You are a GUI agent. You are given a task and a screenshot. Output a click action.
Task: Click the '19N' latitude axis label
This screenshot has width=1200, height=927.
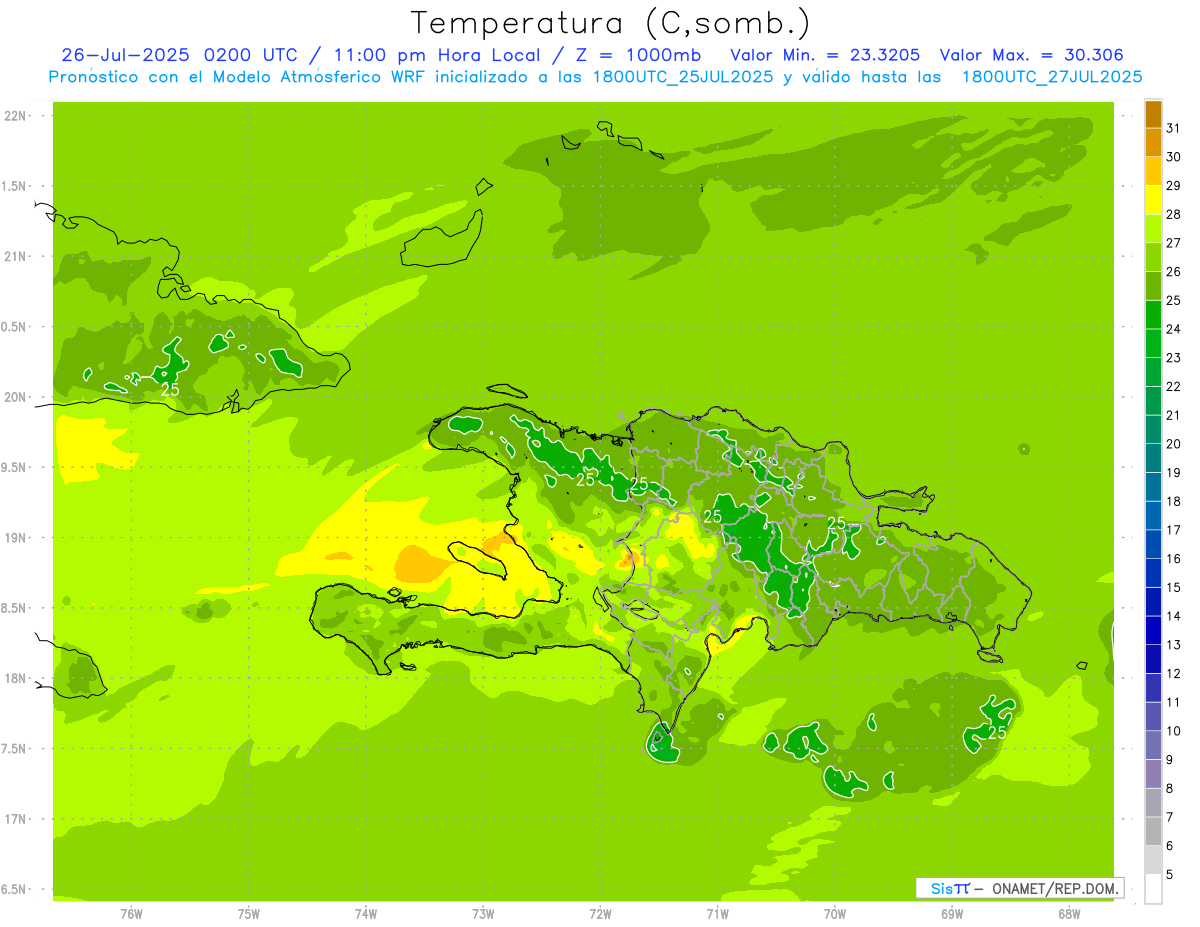click(15, 538)
